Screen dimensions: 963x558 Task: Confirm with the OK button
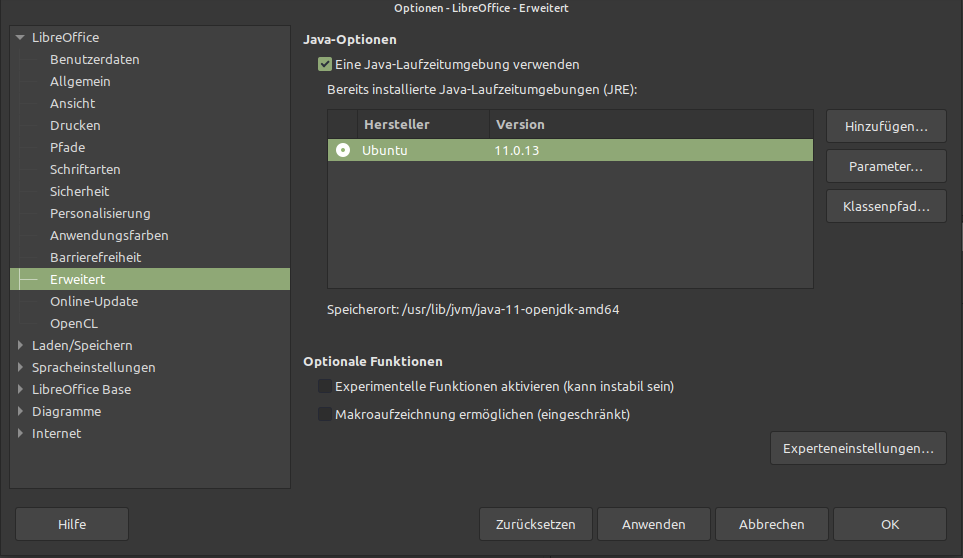tap(889, 524)
